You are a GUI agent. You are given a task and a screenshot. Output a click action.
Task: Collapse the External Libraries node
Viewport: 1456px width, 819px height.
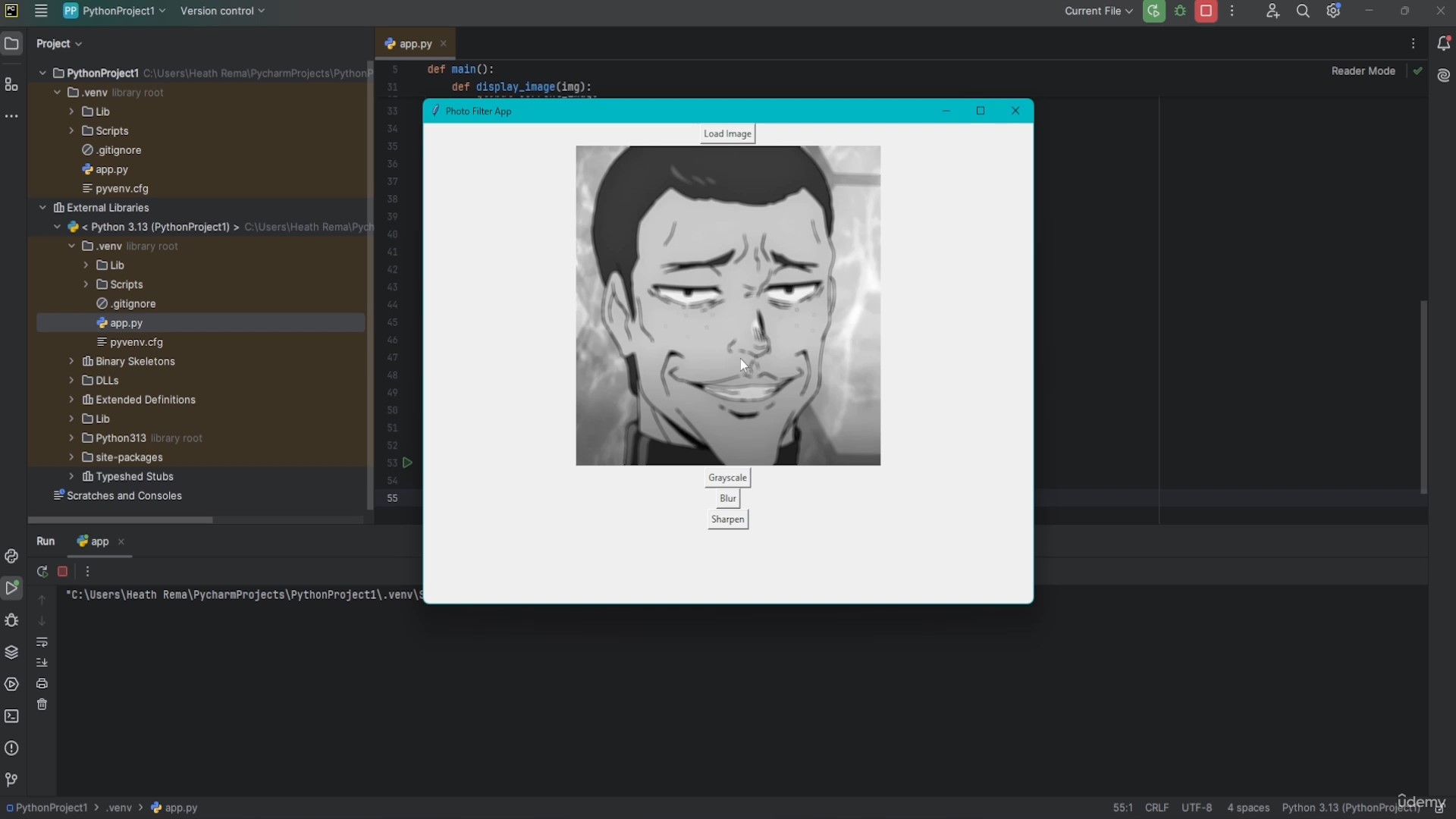coord(42,207)
